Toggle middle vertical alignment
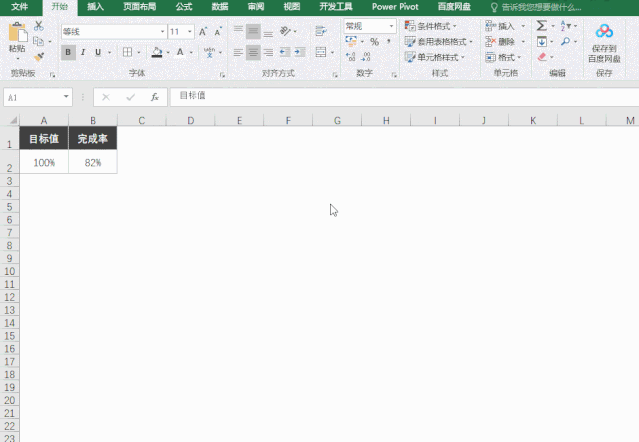Screen dimensions: 639x442 [253, 31]
